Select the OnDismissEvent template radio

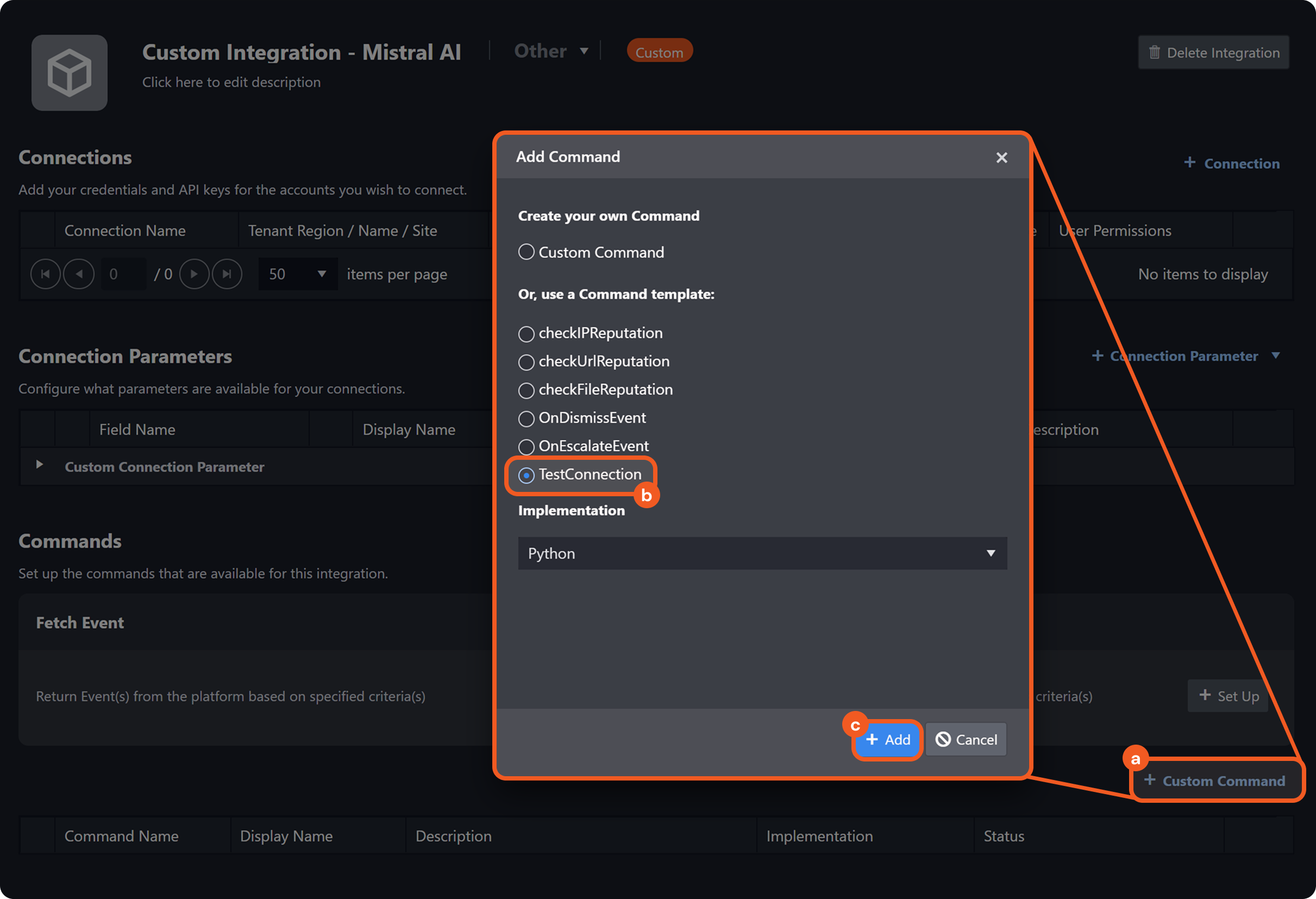(x=526, y=419)
